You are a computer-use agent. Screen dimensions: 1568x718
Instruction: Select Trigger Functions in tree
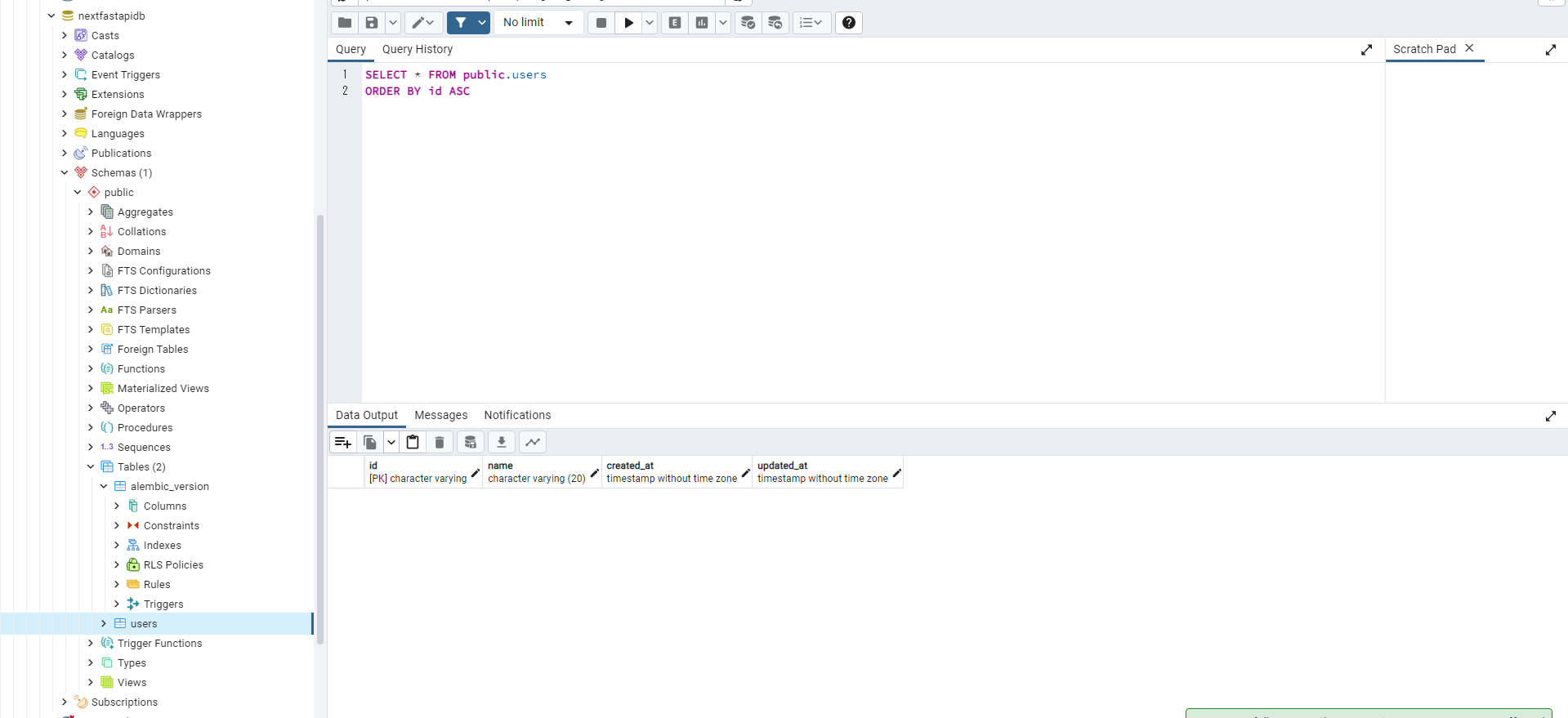pos(159,643)
